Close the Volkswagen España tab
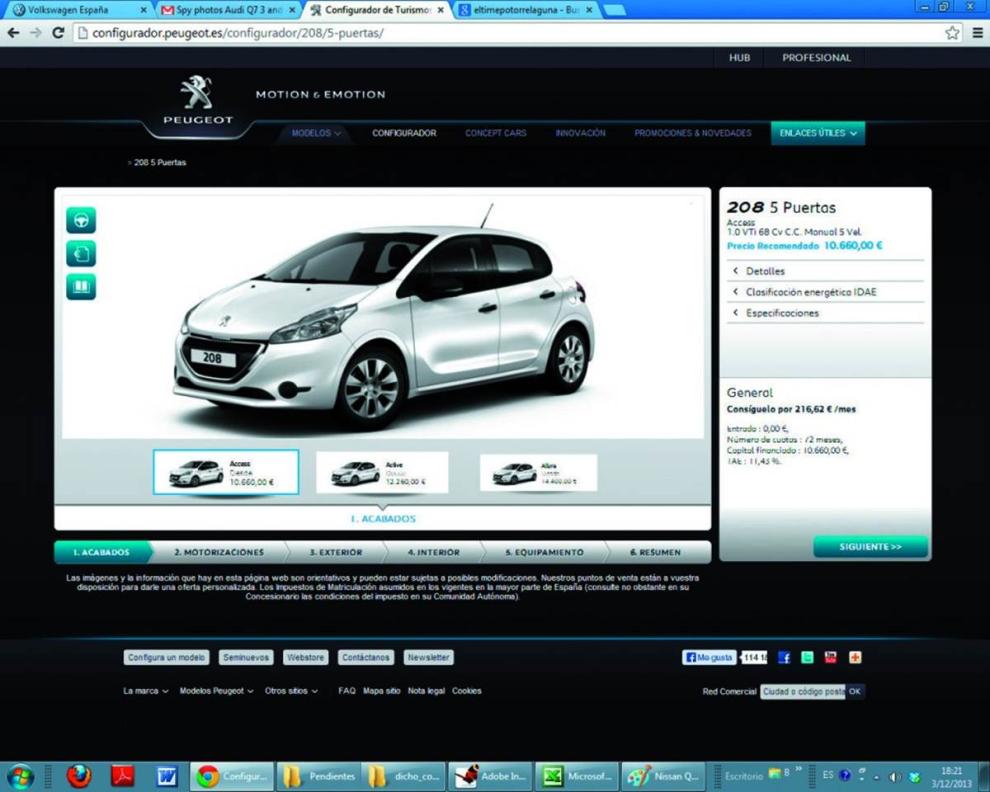The width and height of the screenshot is (990, 792). 143,10
